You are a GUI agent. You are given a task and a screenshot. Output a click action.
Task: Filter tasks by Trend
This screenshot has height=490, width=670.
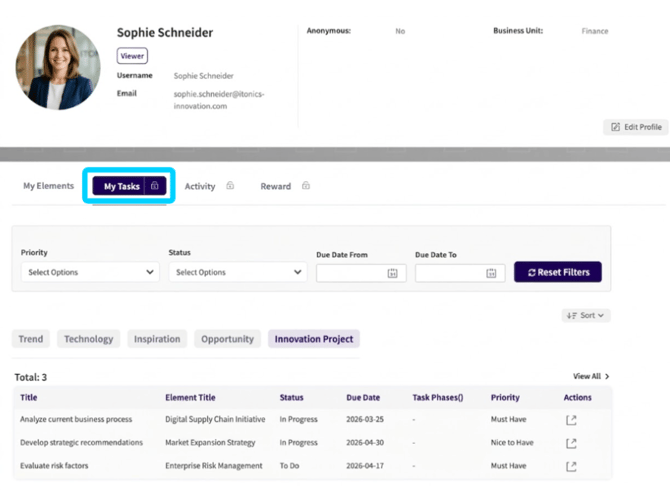(x=31, y=339)
